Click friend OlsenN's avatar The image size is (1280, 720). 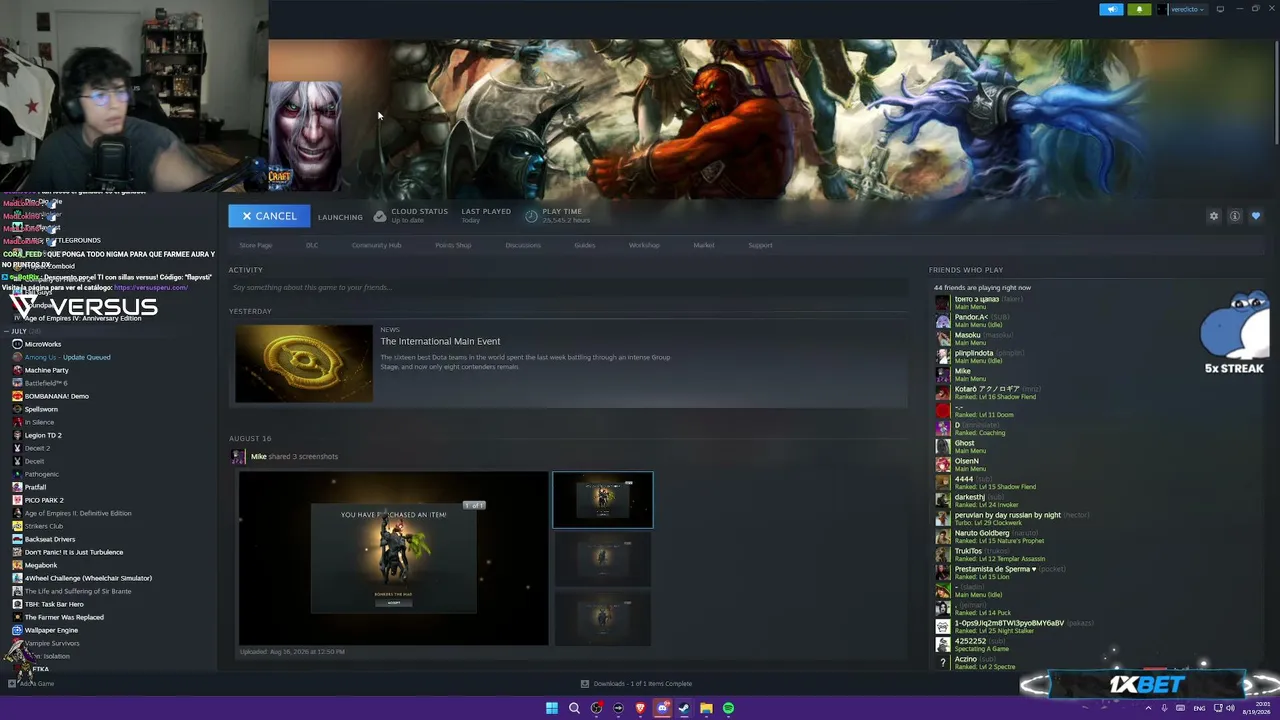click(x=942, y=465)
